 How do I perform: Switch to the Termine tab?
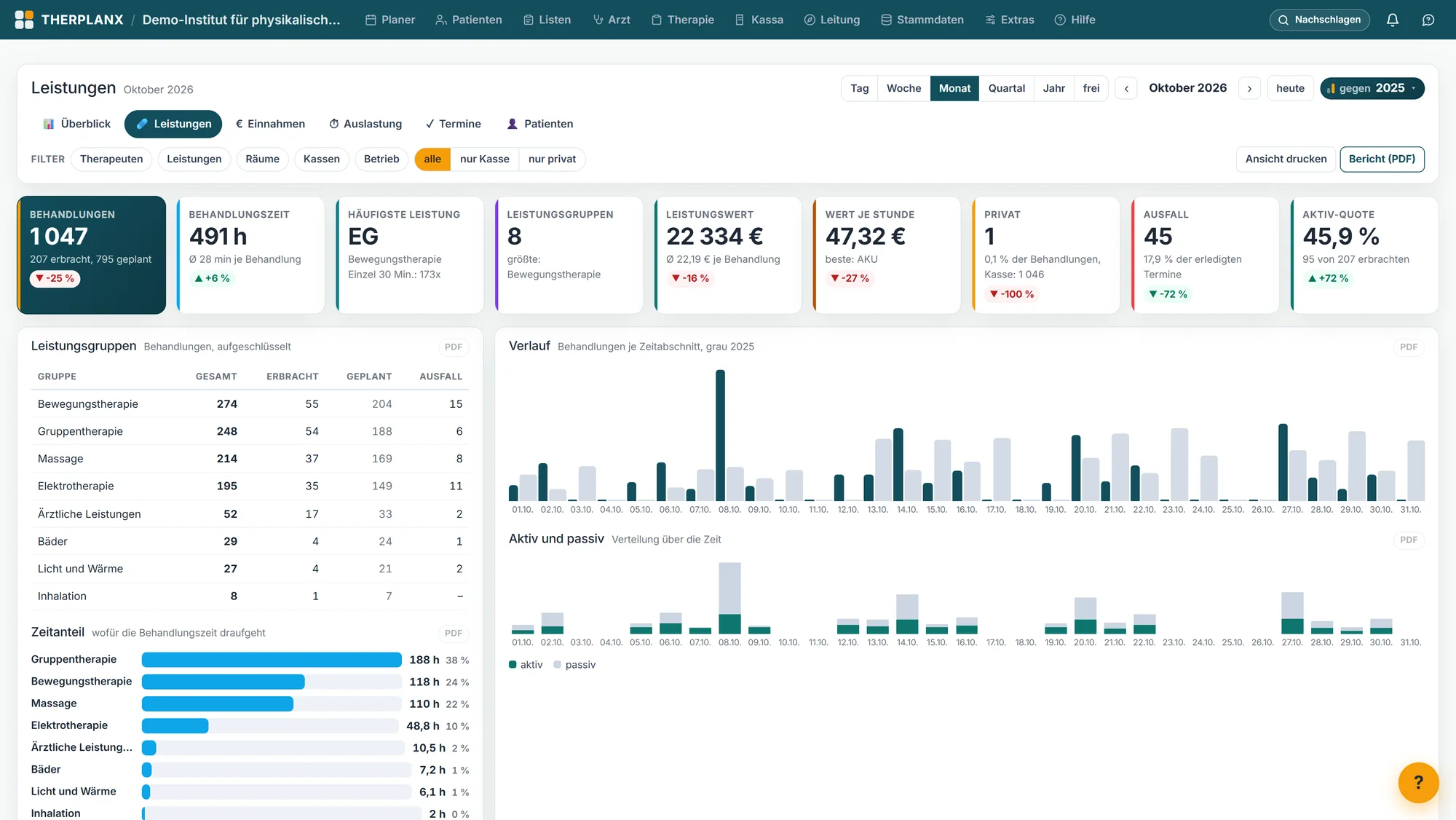[453, 124]
